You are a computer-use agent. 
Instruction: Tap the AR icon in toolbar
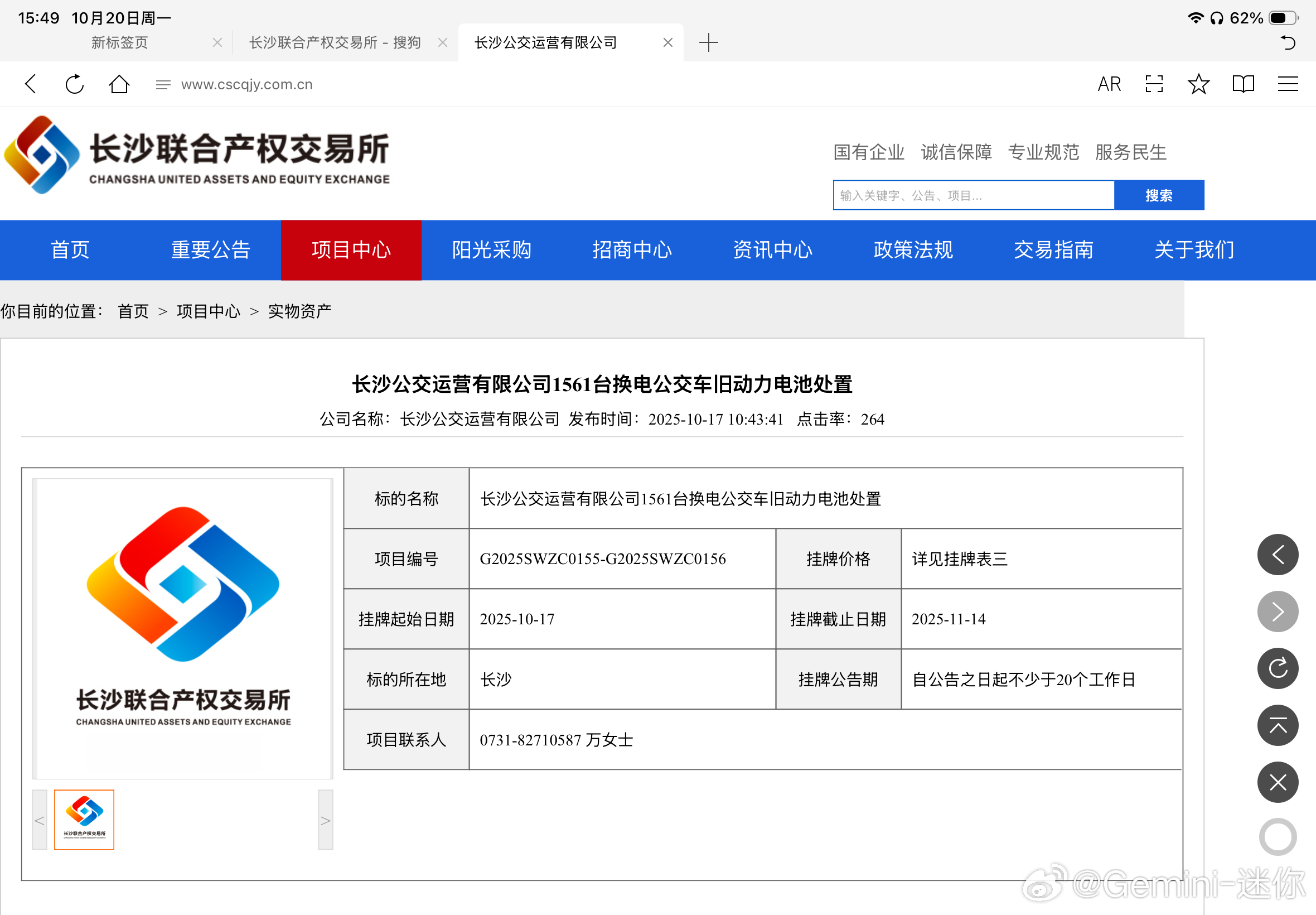1109,84
